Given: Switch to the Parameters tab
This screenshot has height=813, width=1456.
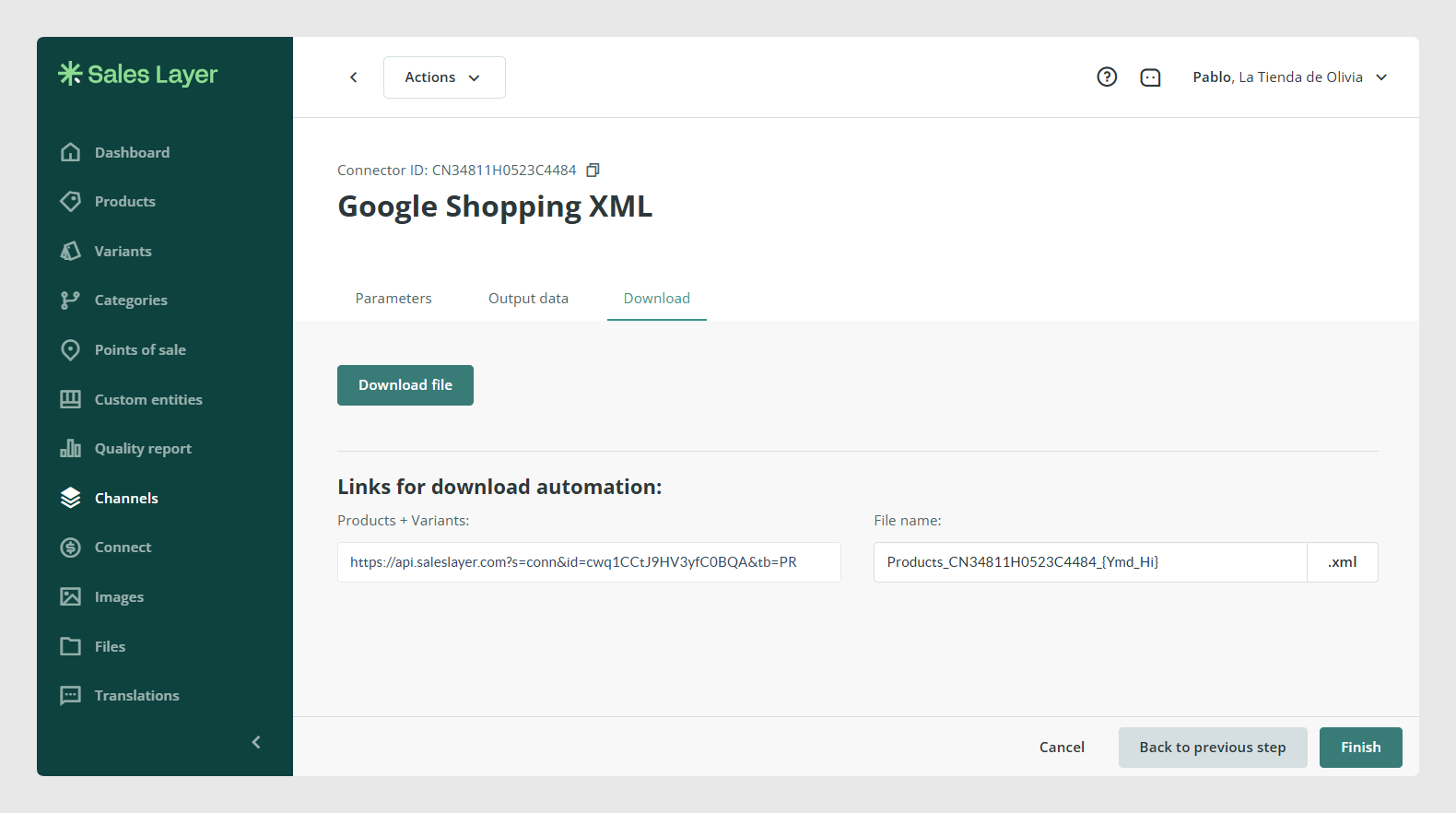Looking at the screenshot, I should 393,299.
